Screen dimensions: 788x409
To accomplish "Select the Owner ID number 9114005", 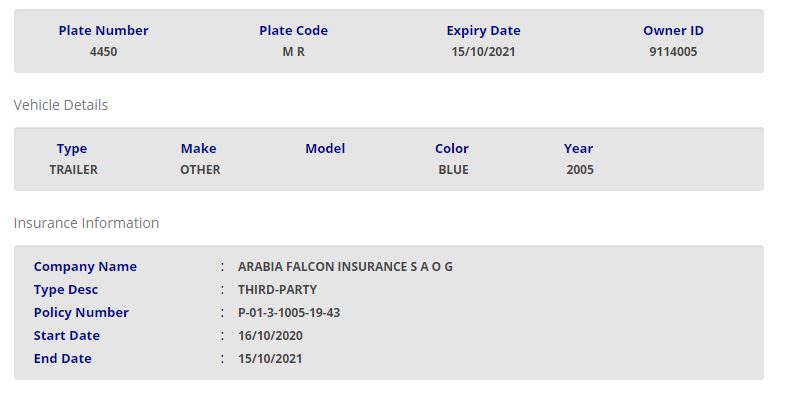I will (x=673, y=51).
